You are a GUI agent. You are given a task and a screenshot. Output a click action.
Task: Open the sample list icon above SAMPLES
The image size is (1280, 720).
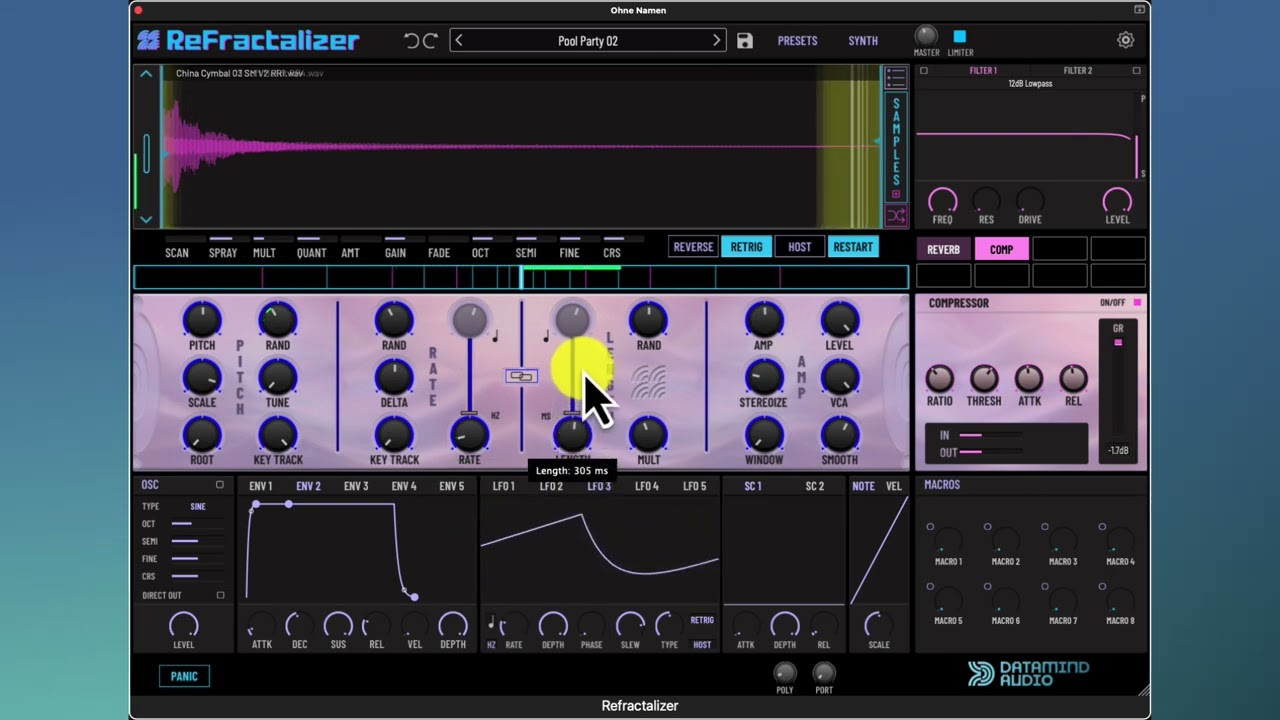click(x=896, y=78)
